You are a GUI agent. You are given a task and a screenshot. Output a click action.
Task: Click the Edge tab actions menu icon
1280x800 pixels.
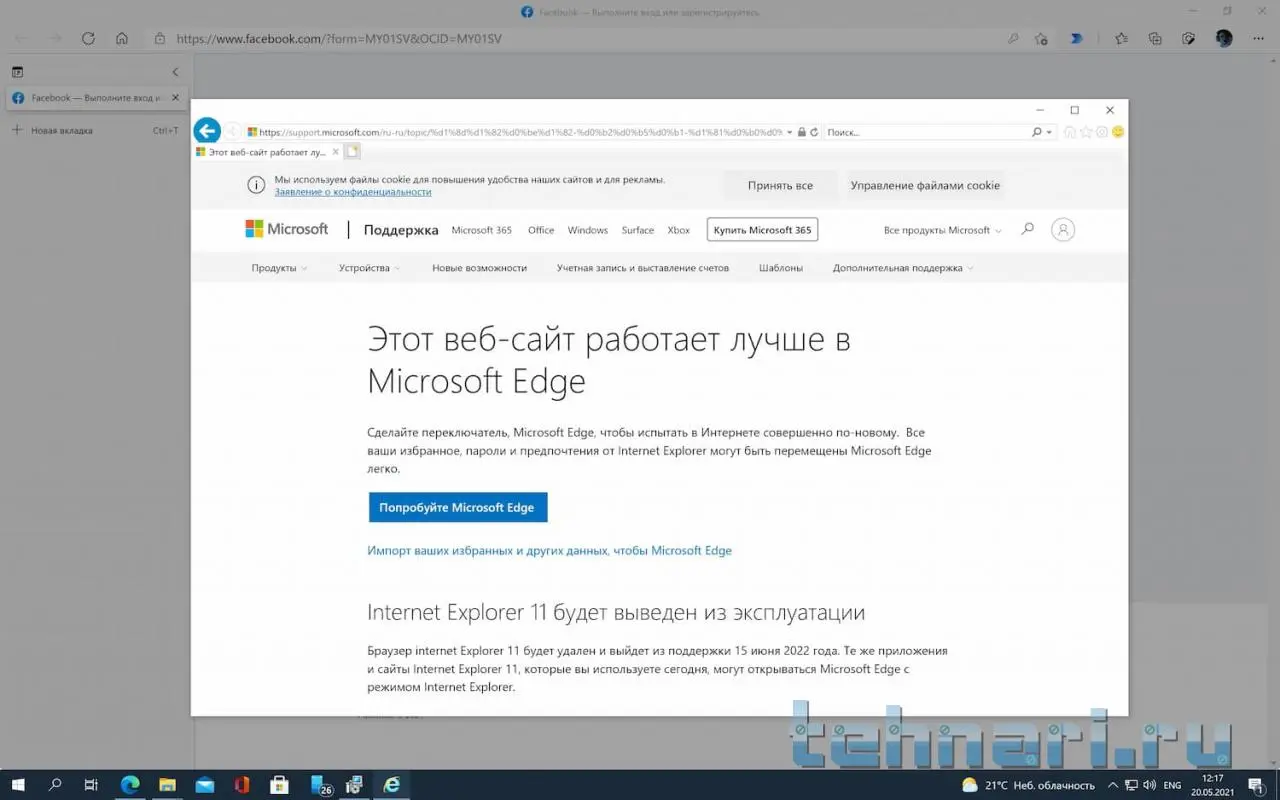[17, 72]
